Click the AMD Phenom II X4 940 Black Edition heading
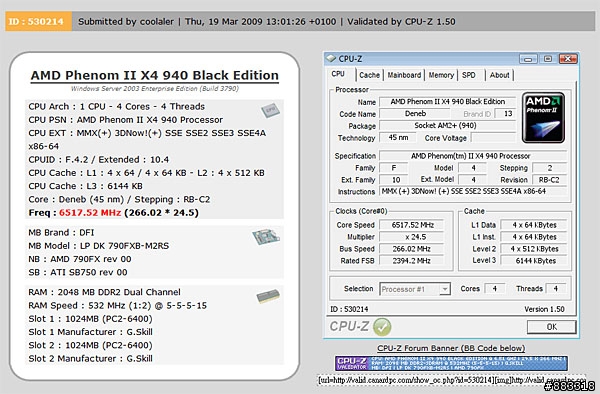This screenshot has height=394, width=600. click(155, 75)
